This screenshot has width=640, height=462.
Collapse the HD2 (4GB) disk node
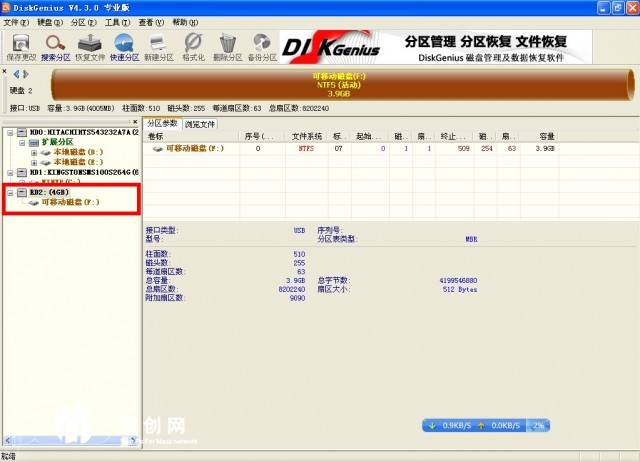pyautogui.click(x=10, y=191)
